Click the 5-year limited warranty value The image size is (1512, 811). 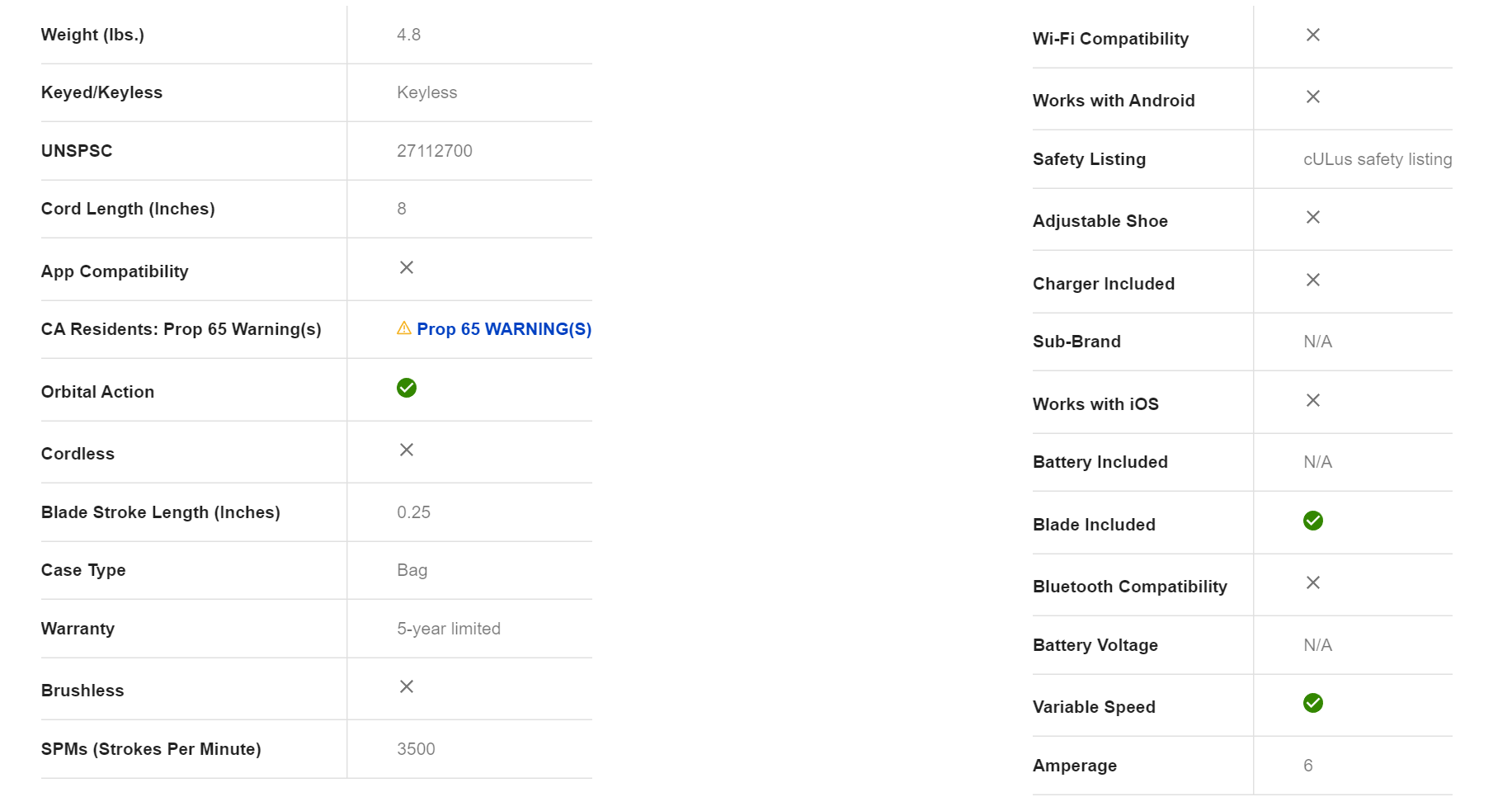449,629
